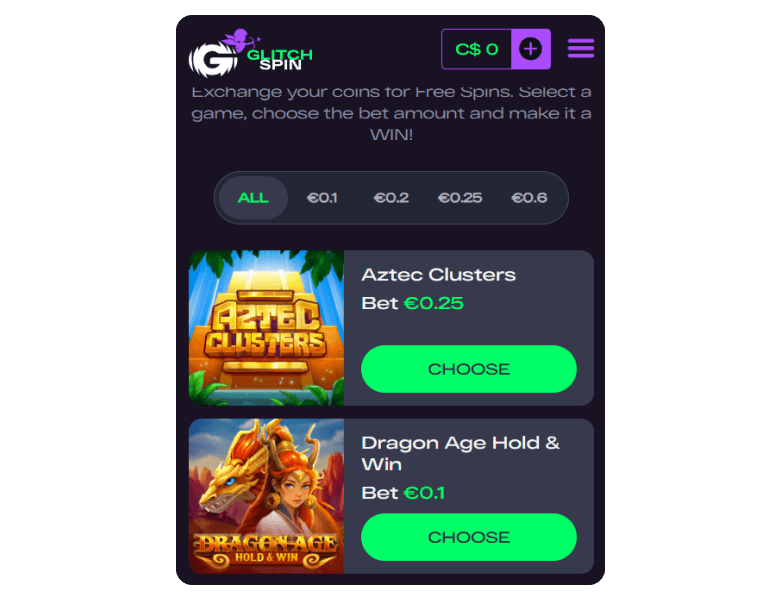Click the Aztec Clusters title text
The height and width of the screenshot is (600, 780).
[x=438, y=275]
